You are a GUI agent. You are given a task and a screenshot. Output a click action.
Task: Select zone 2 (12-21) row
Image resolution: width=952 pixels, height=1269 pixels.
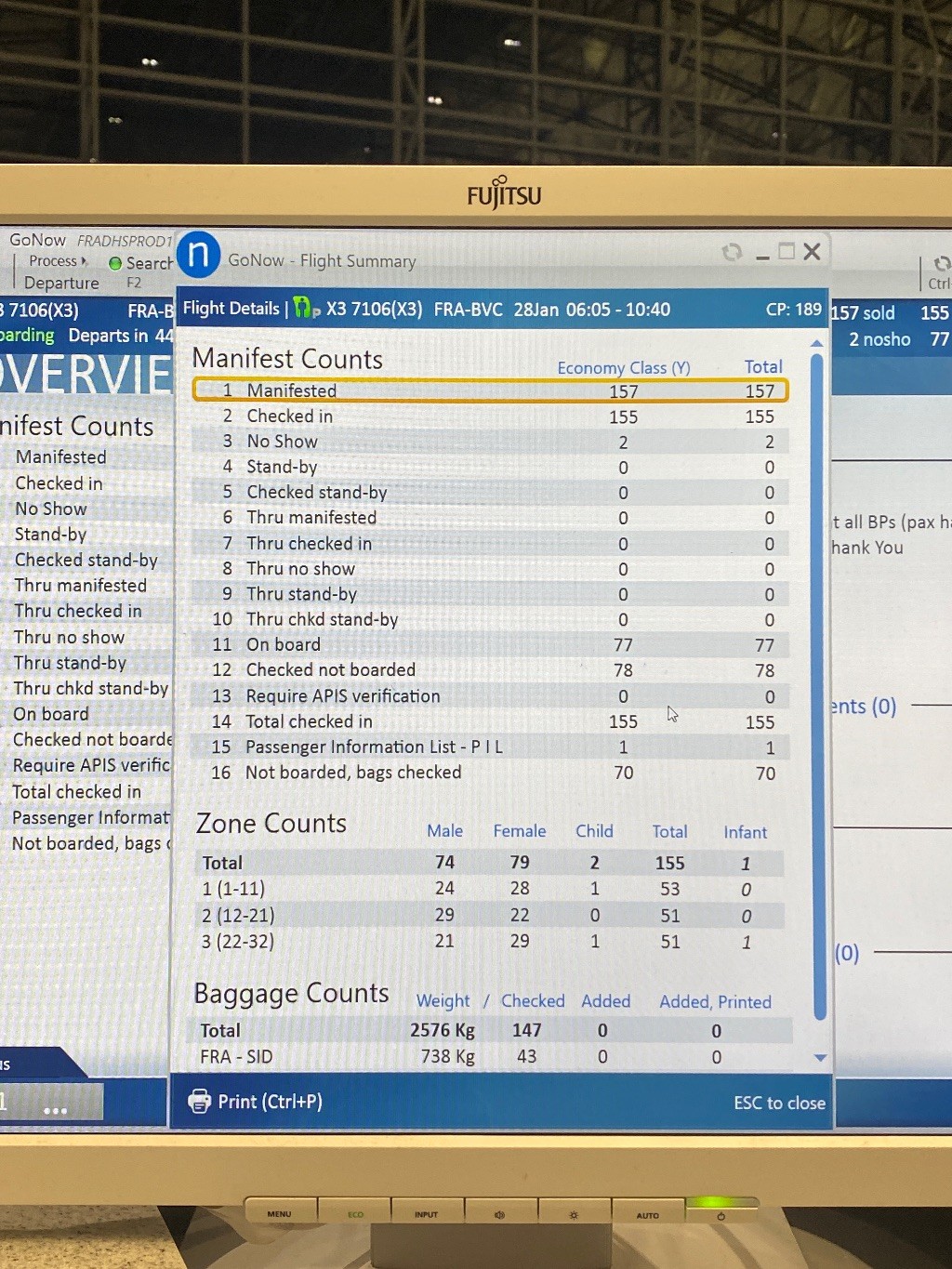[490, 916]
